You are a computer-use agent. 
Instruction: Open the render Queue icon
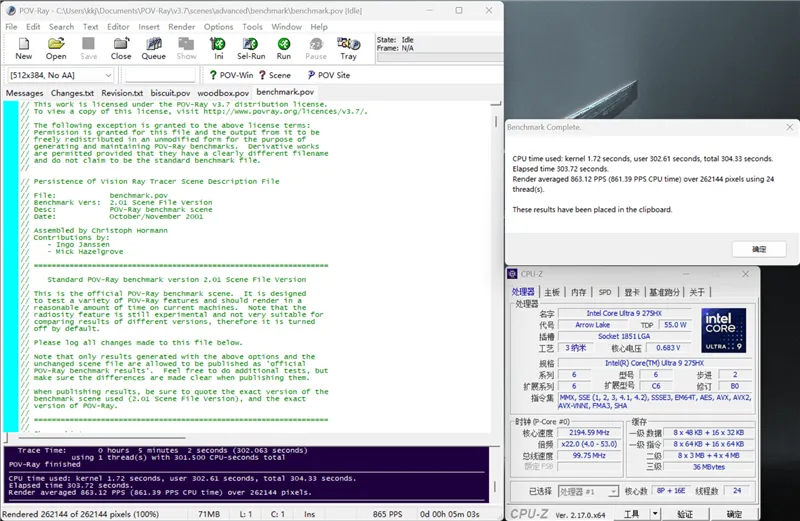coord(153,48)
